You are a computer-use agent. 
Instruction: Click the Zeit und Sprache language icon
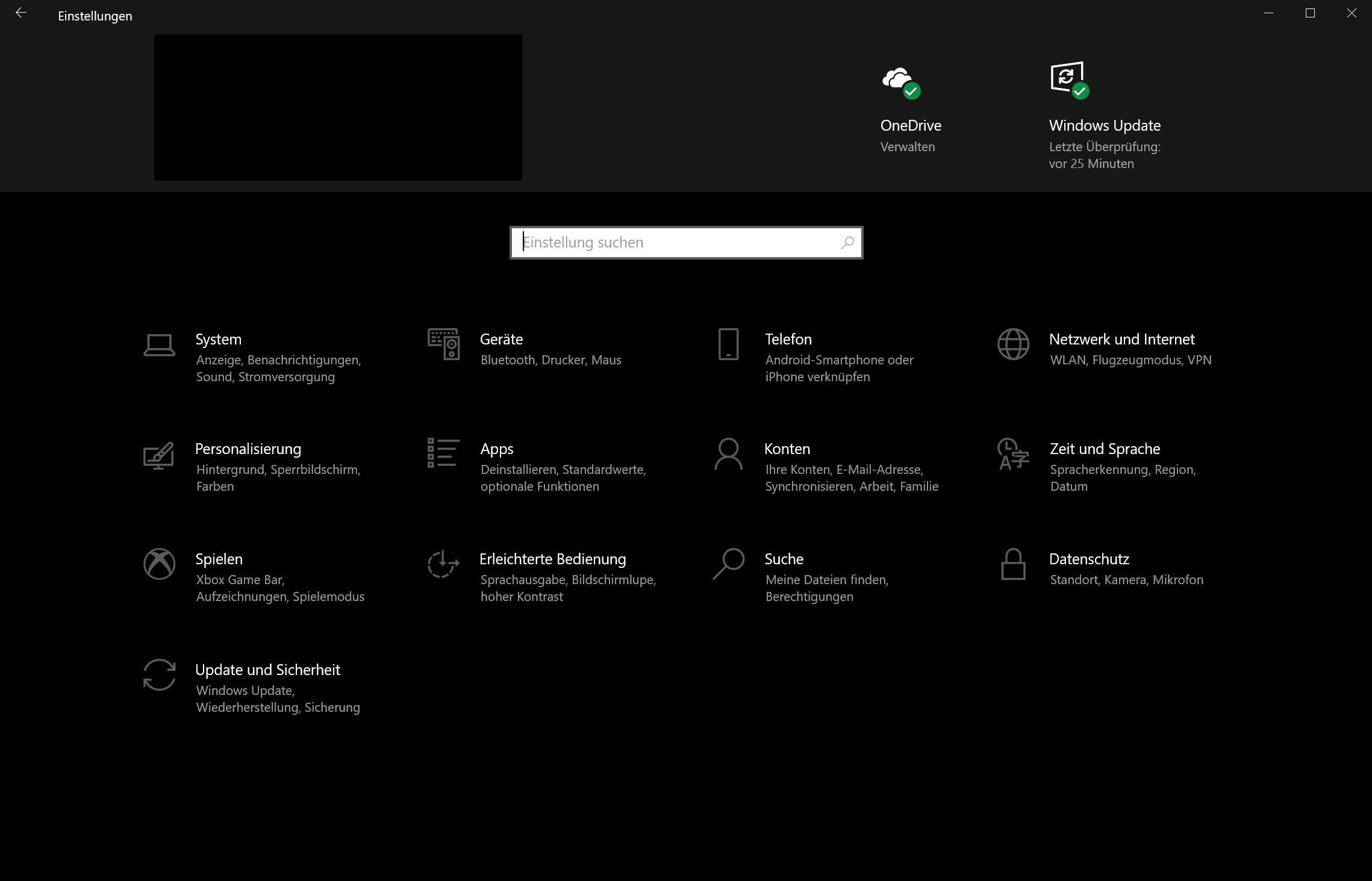click(x=1013, y=454)
